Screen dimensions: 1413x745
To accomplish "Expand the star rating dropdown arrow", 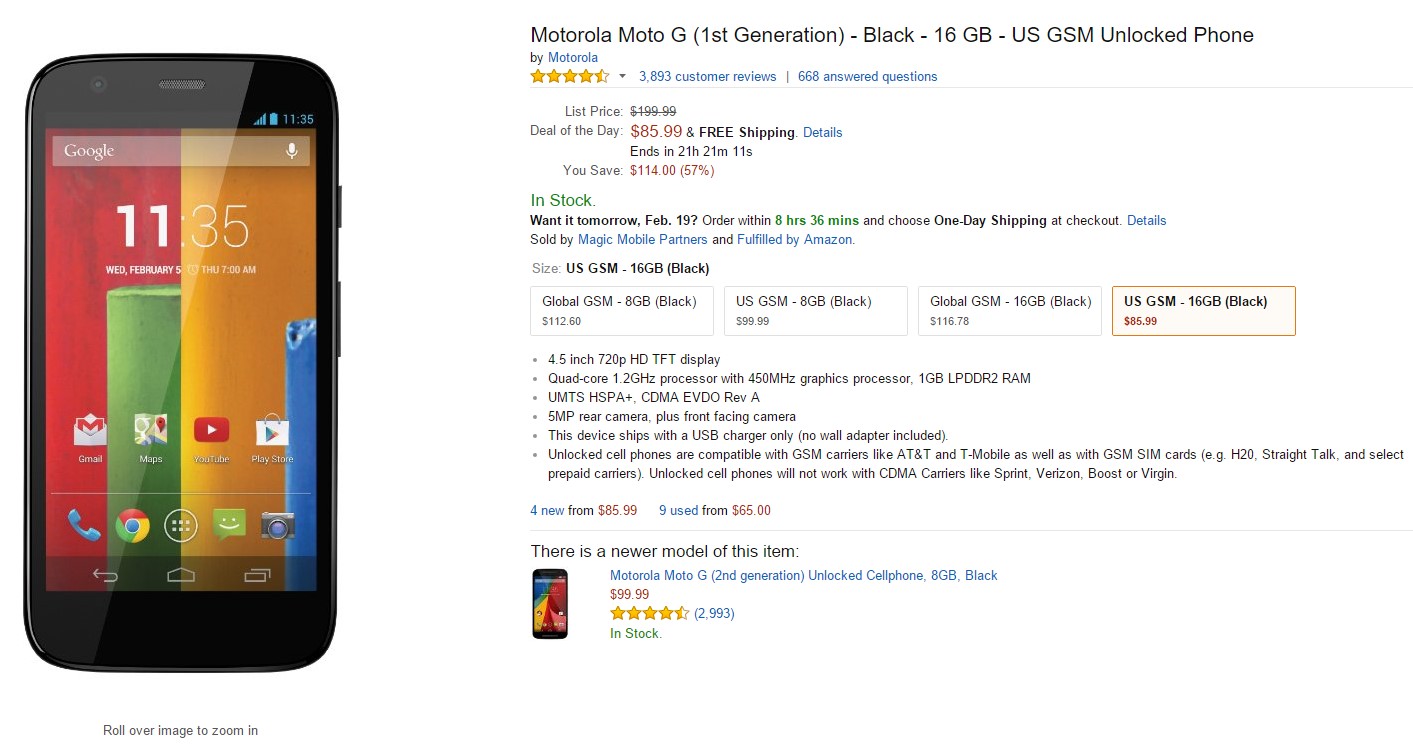I will tap(622, 77).
